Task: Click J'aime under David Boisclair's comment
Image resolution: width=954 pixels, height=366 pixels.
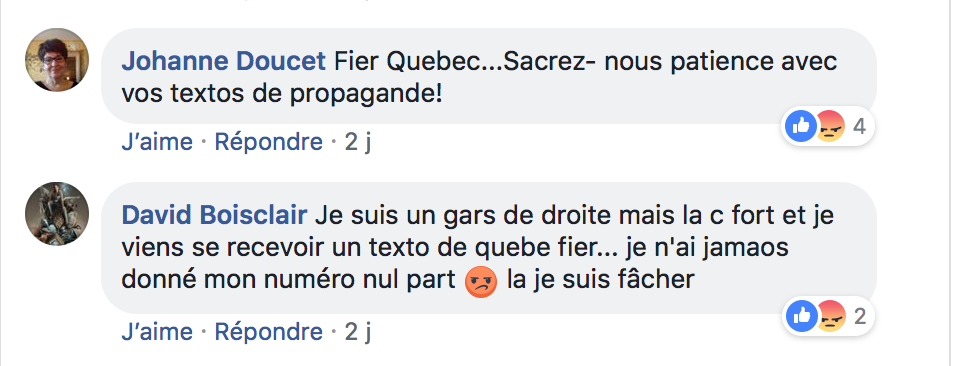Action: point(157,331)
